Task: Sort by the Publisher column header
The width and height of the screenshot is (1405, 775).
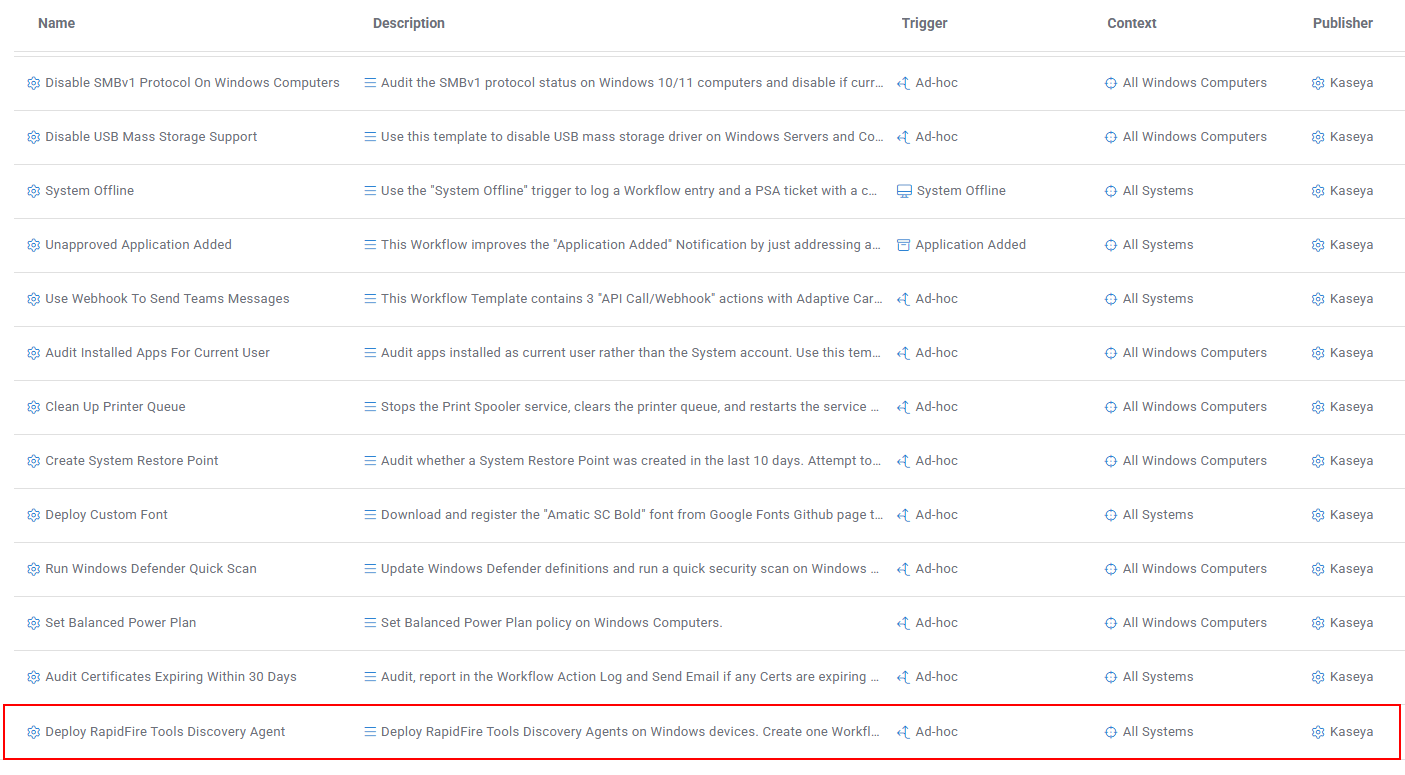Action: coord(1342,23)
